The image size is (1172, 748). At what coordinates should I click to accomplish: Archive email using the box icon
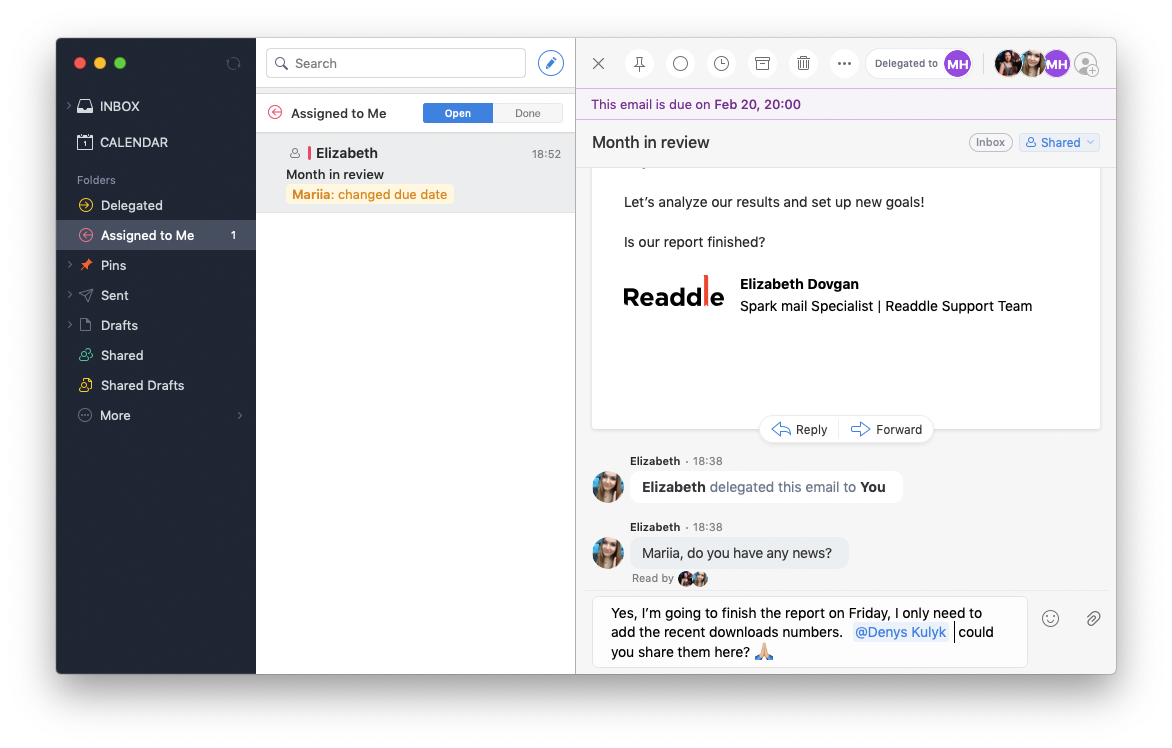pyautogui.click(x=762, y=64)
